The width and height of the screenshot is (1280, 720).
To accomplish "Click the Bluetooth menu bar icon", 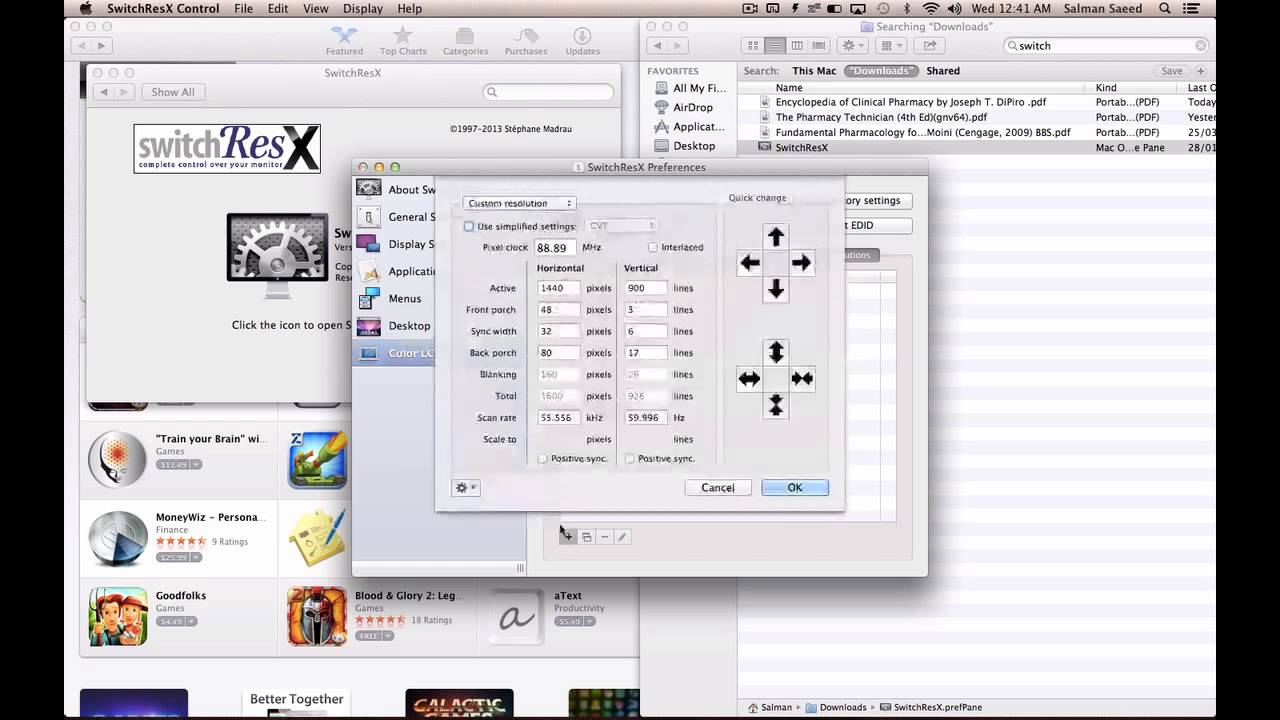I will point(906,9).
